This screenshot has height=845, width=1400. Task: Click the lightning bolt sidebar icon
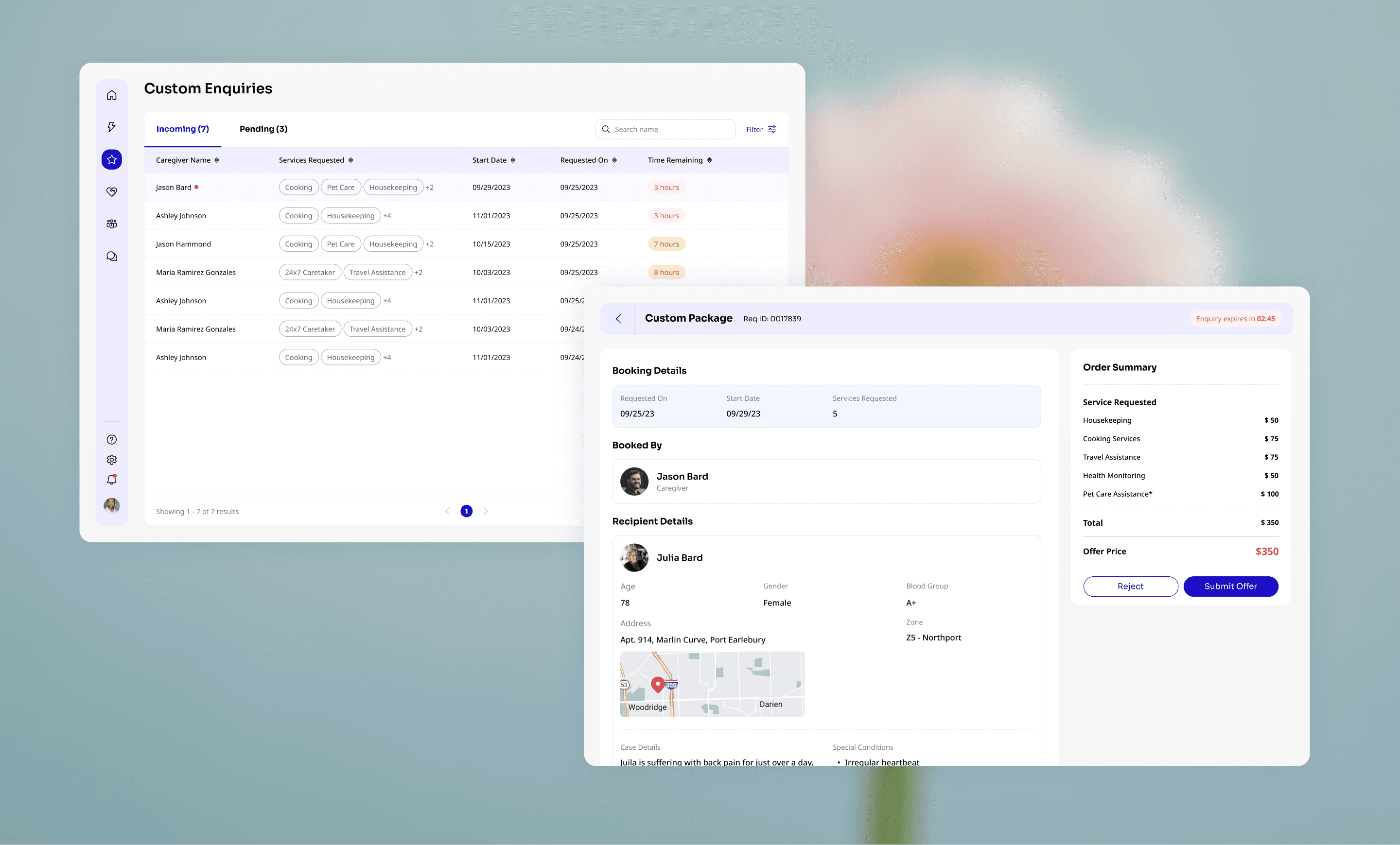pos(111,127)
